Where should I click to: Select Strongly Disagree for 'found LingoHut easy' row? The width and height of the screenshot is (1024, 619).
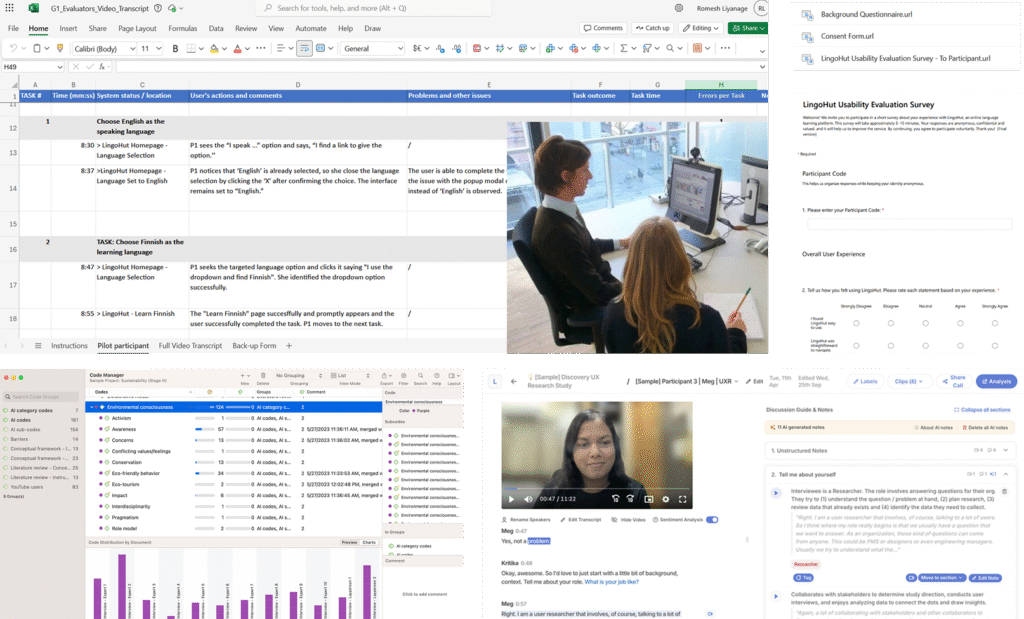click(856, 323)
